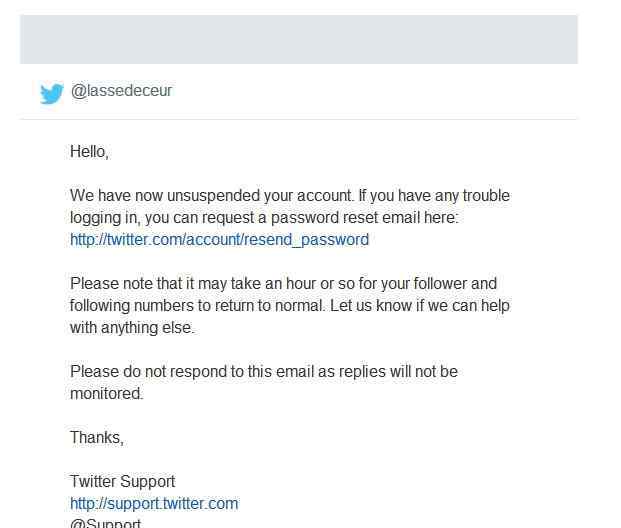Click the @Support handle at the bottom
621x528 pixels.
105,523
